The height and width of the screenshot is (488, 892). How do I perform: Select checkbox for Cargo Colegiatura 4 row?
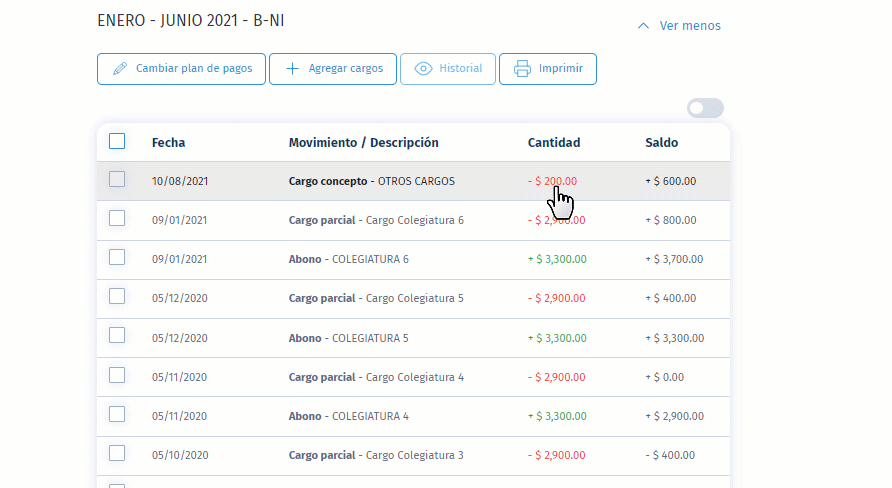pyautogui.click(x=117, y=375)
